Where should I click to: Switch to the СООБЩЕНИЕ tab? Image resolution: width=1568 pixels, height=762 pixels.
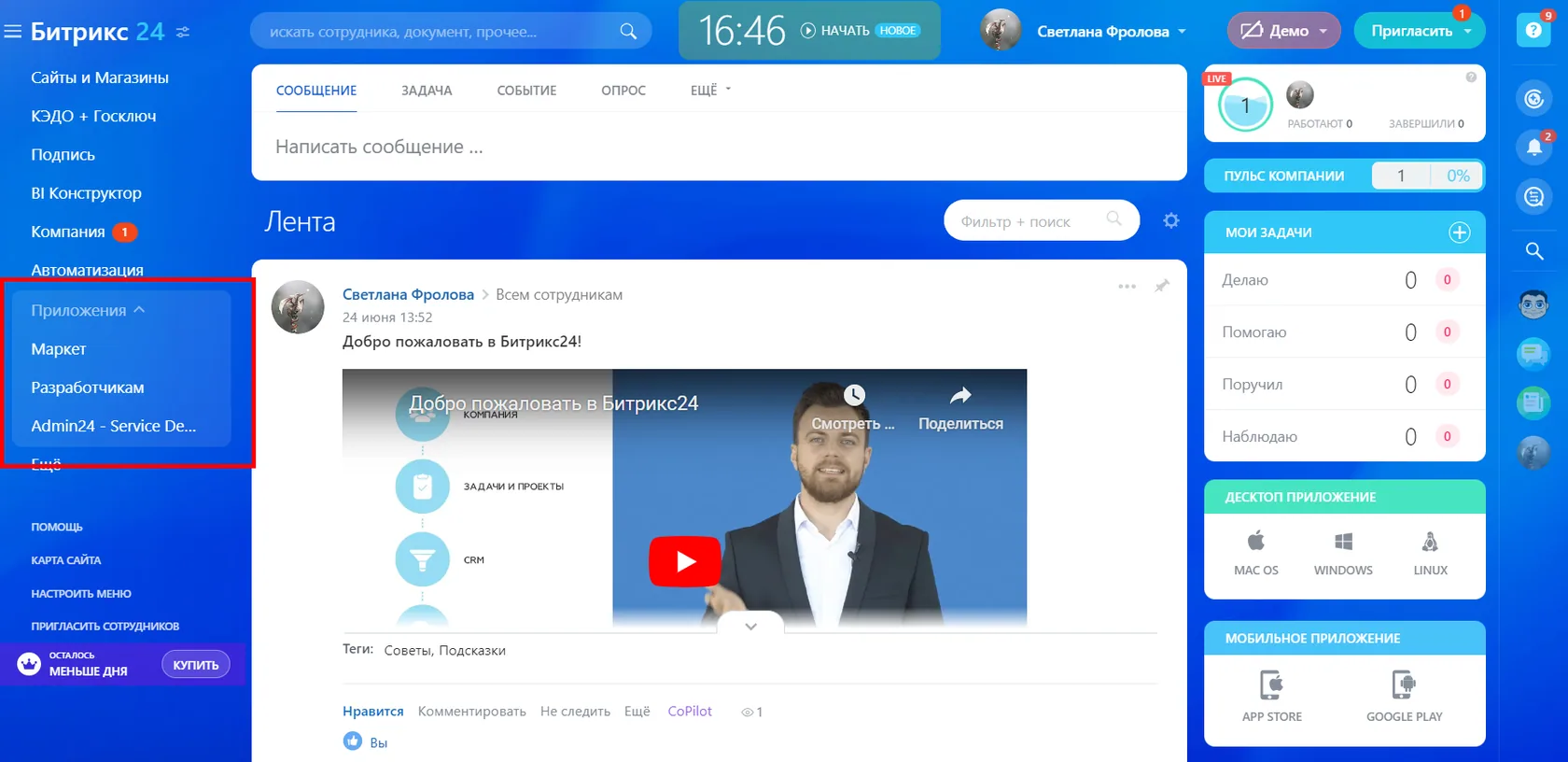click(x=316, y=91)
